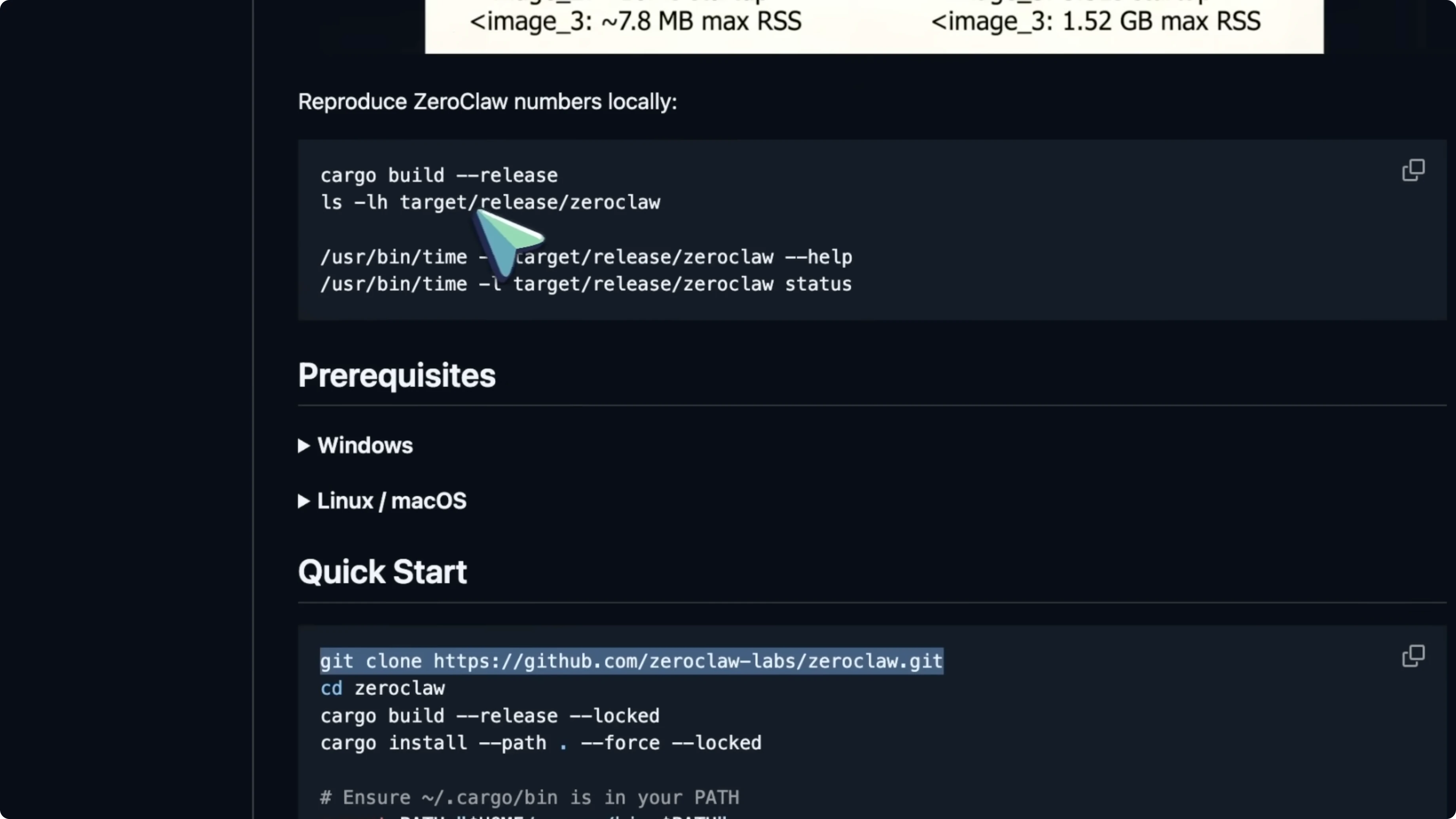This screenshot has height=819, width=1456.
Task: Expand the Windows prerequisites triangle
Action: coord(304,446)
